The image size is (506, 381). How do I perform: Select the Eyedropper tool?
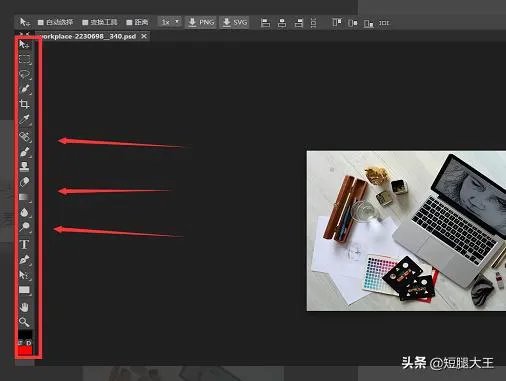(24, 119)
